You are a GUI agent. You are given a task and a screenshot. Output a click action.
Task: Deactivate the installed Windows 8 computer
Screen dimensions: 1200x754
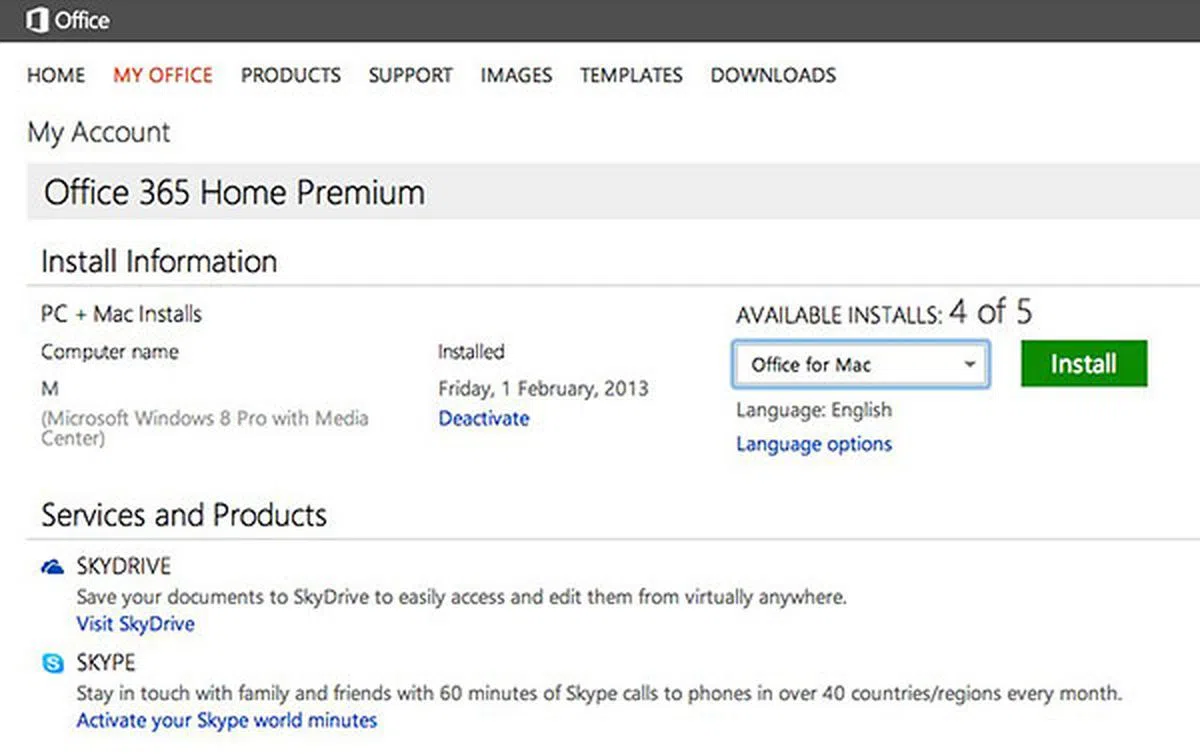pos(483,419)
